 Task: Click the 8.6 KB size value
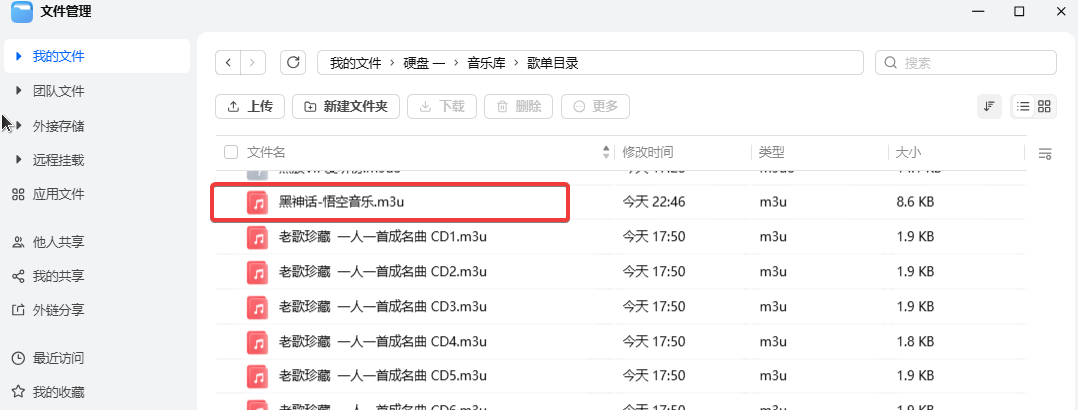tap(915, 202)
